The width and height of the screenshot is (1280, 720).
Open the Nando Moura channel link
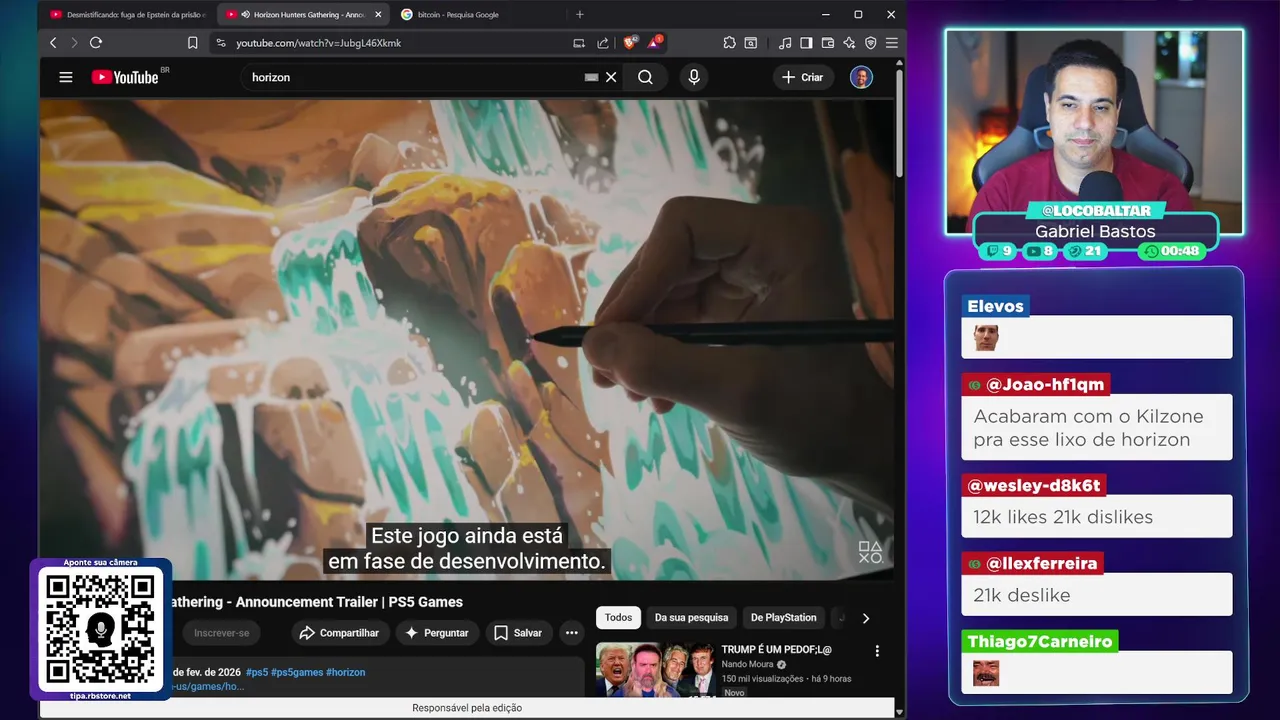749,664
